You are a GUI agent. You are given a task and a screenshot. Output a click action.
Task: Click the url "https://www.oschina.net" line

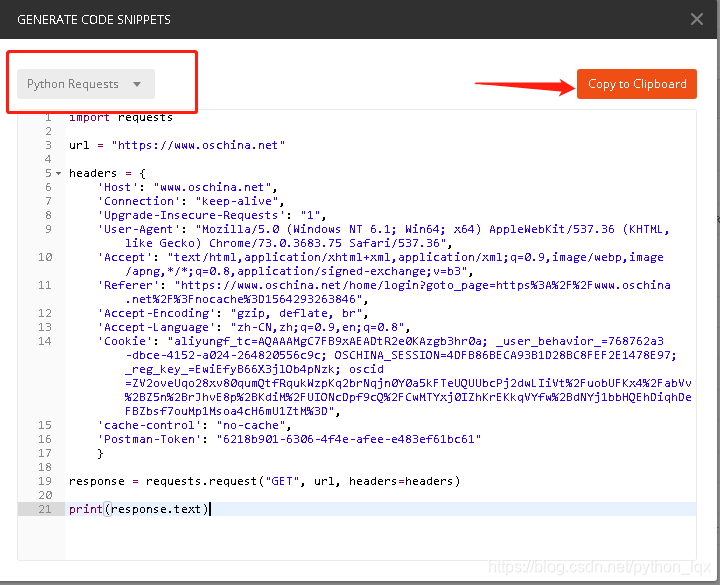click(177, 145)
